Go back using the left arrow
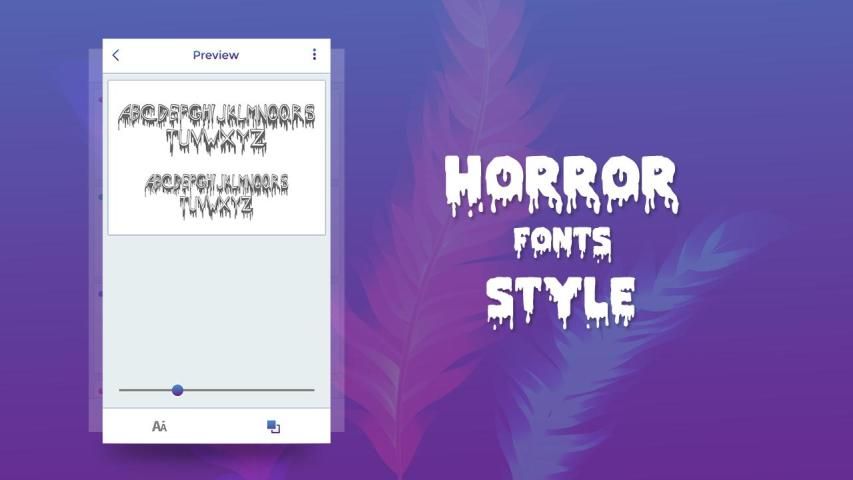 116,55
